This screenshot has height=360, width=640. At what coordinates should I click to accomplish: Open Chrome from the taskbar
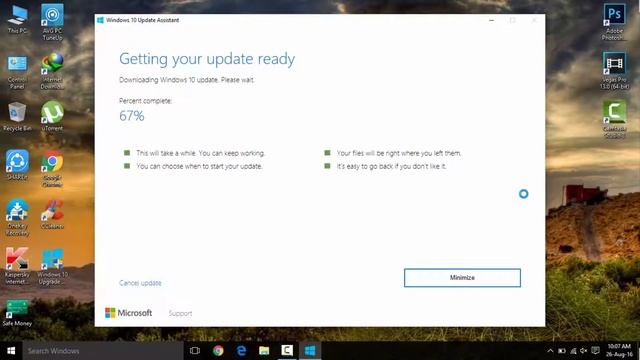coord(218,351)
